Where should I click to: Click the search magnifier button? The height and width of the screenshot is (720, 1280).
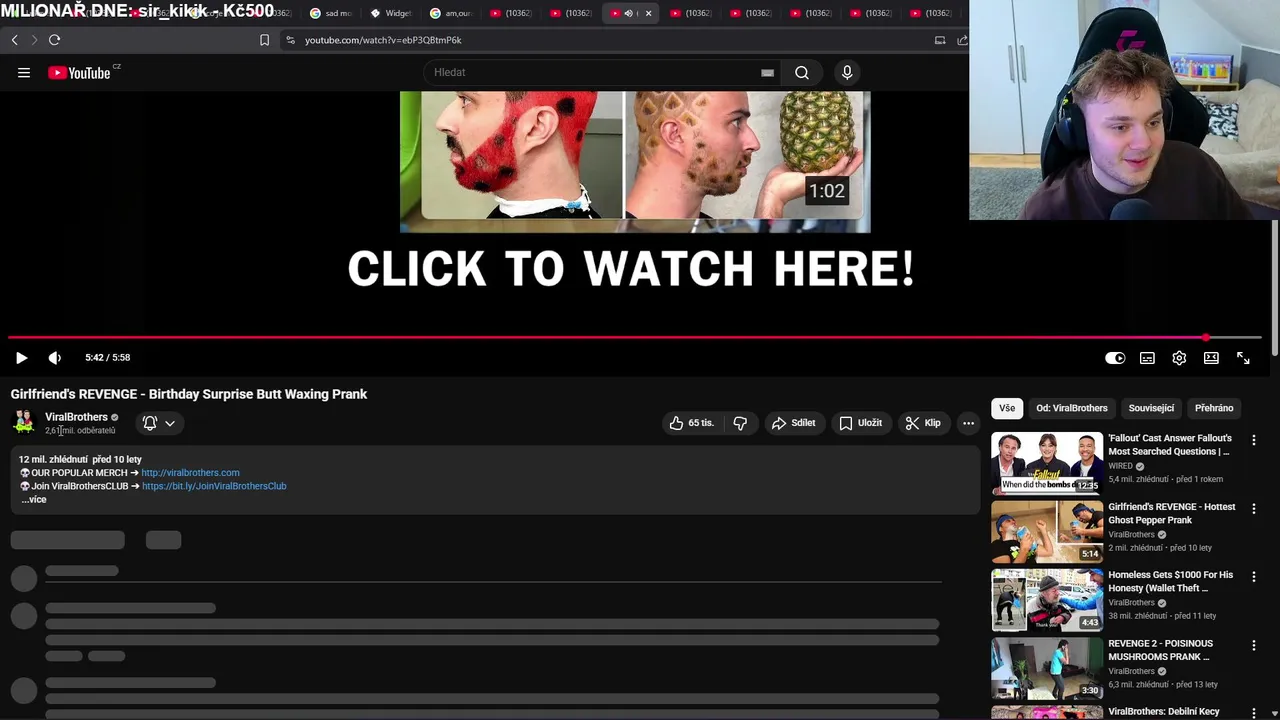point(802,72)
